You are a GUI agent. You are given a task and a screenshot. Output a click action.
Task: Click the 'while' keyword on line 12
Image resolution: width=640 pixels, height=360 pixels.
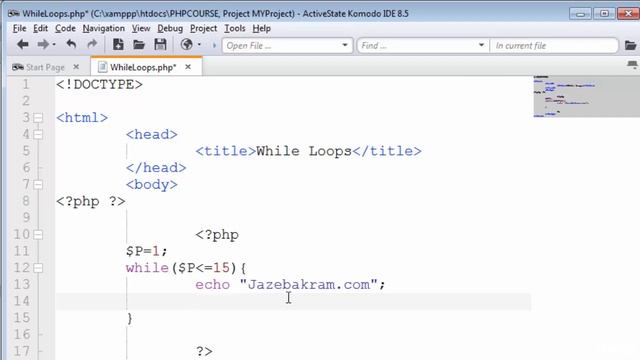coord(147,268)
